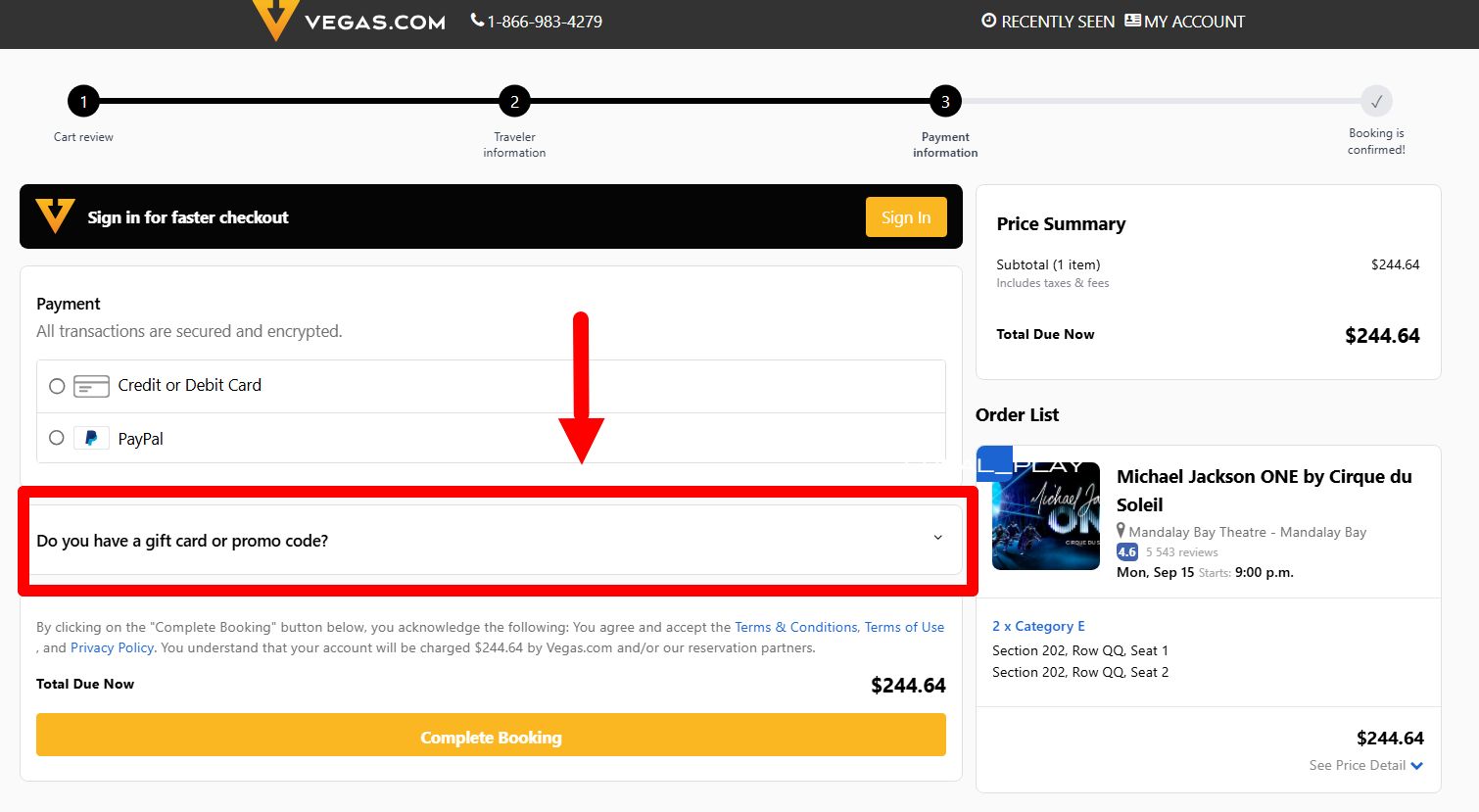Click the credit card icon
1479x812 pixels.
tap(91, 386)
